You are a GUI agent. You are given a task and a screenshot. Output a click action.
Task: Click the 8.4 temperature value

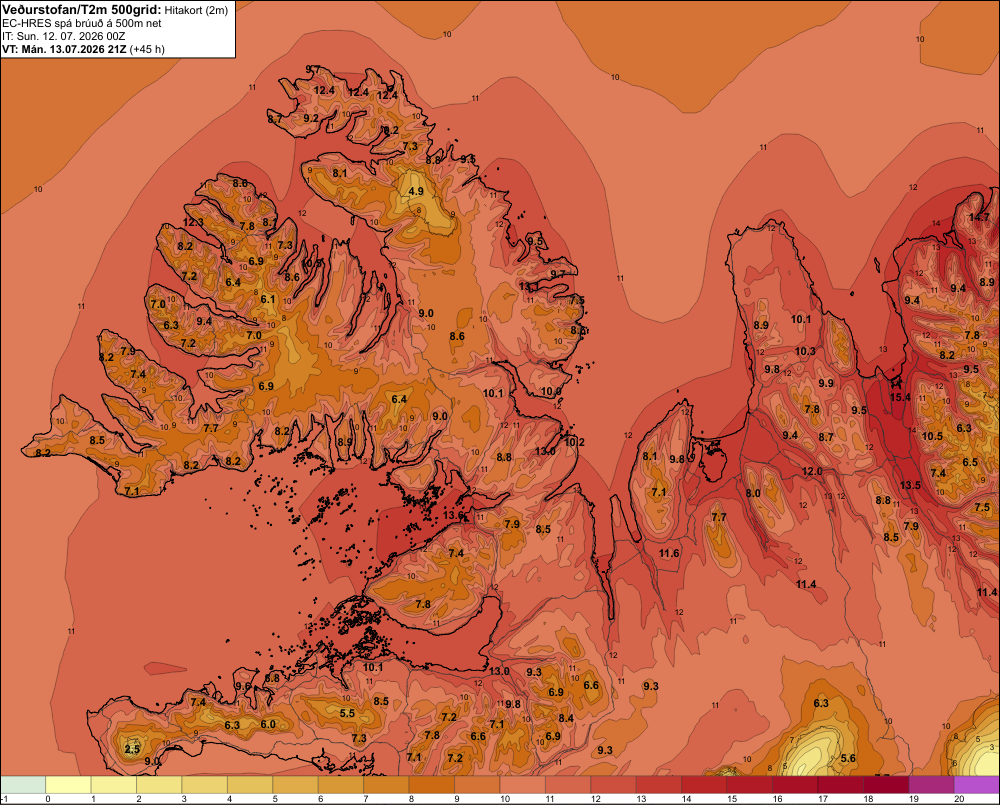tap(566, 718)
